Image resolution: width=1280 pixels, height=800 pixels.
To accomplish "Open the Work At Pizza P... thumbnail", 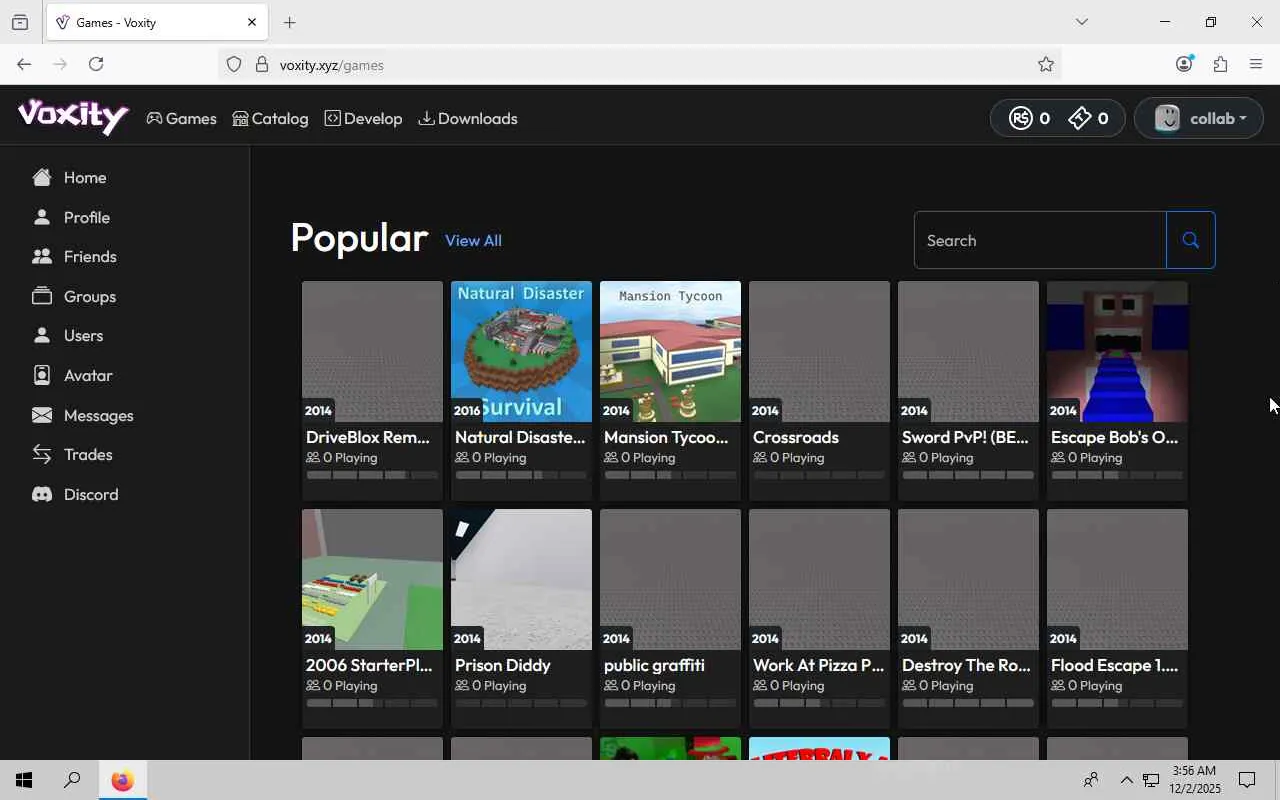I will click(x=819, y=579).
